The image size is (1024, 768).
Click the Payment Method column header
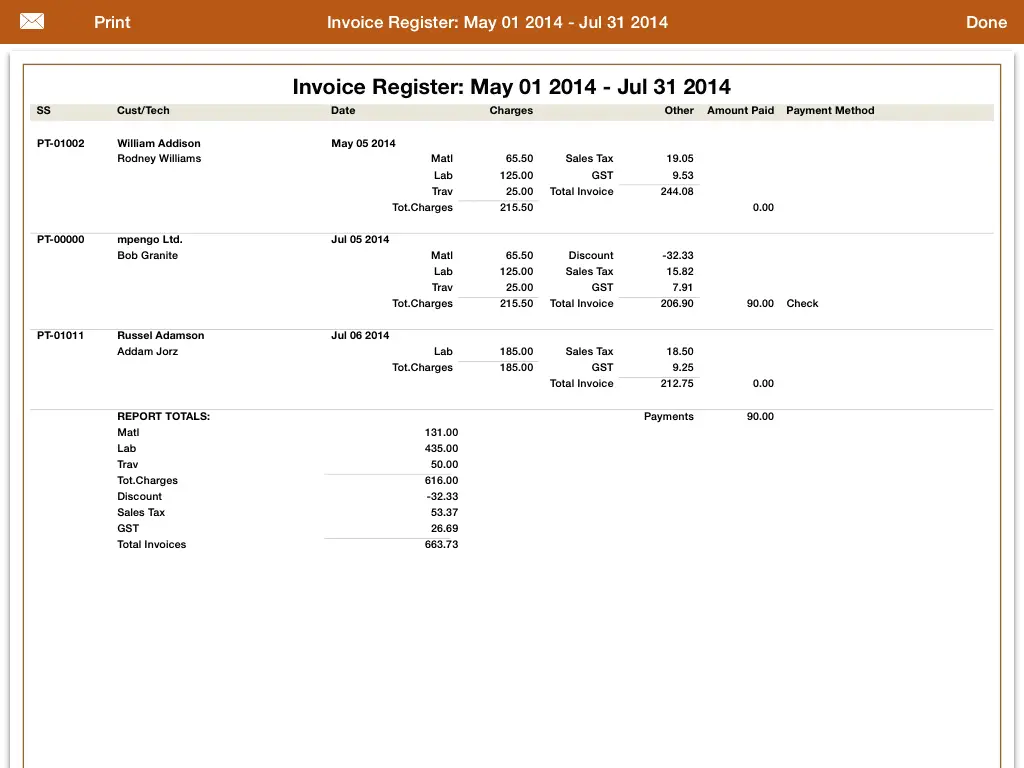point(830,110)
